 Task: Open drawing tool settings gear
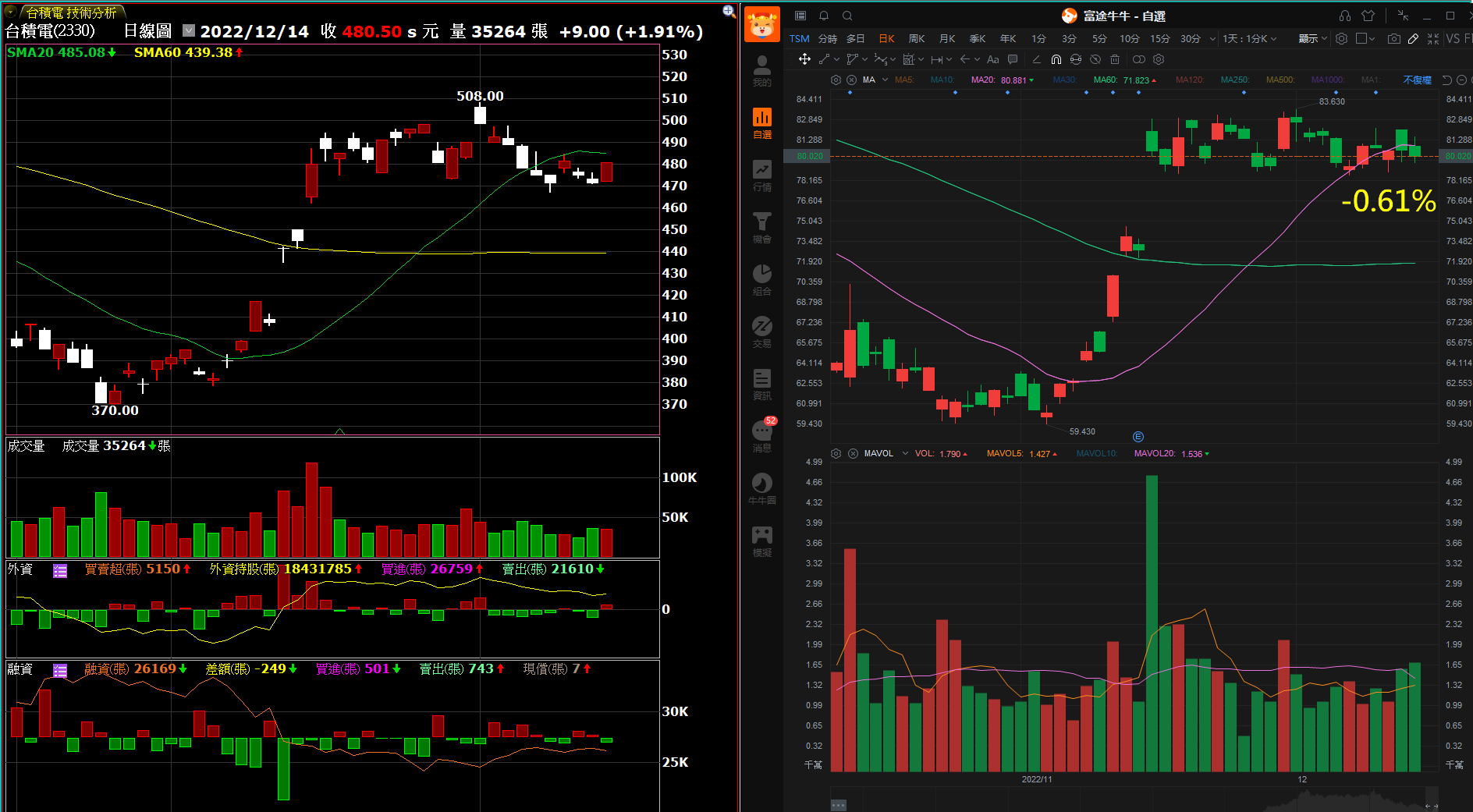point(1159,59)
